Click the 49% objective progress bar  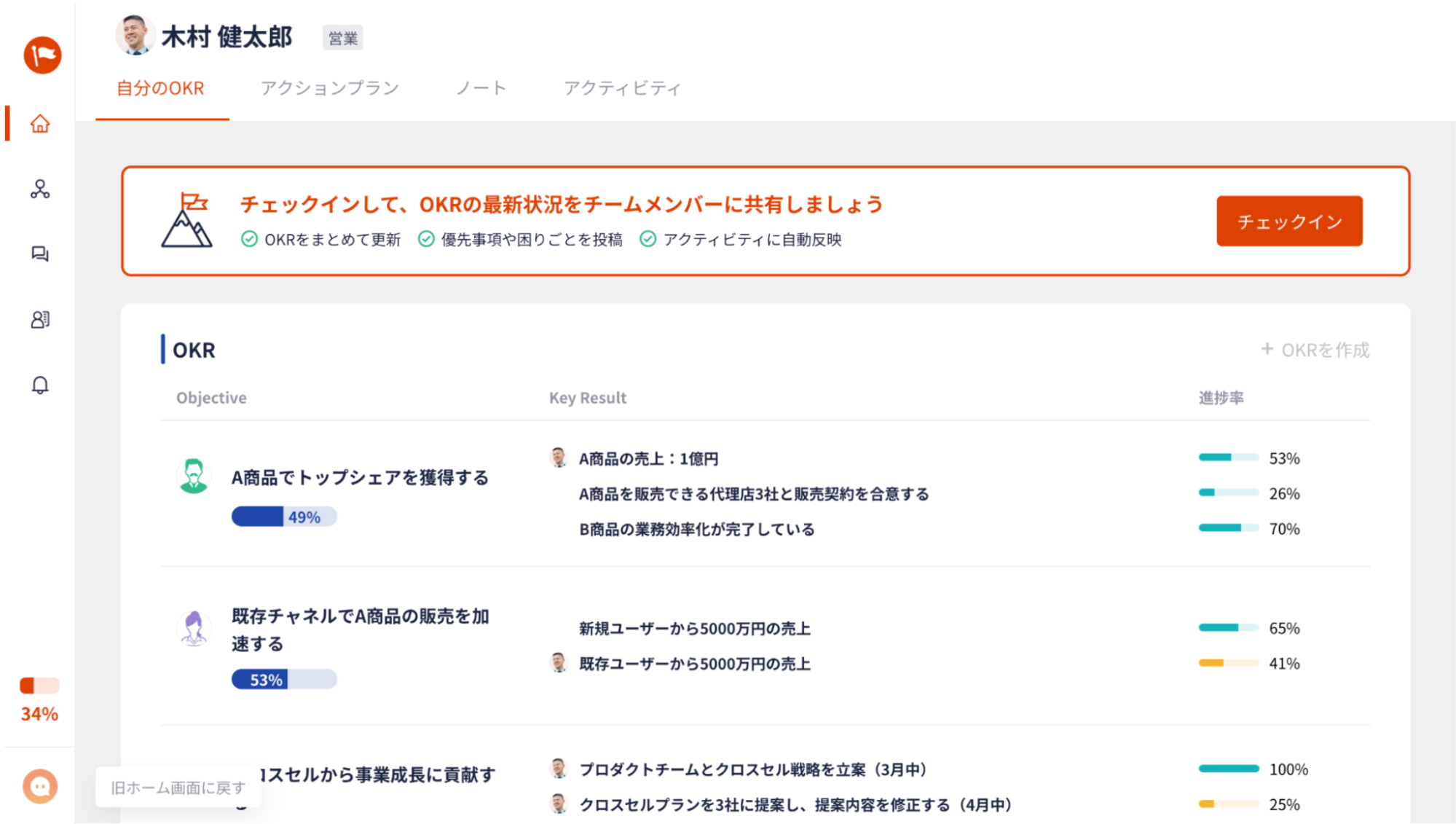click(284, 517)
